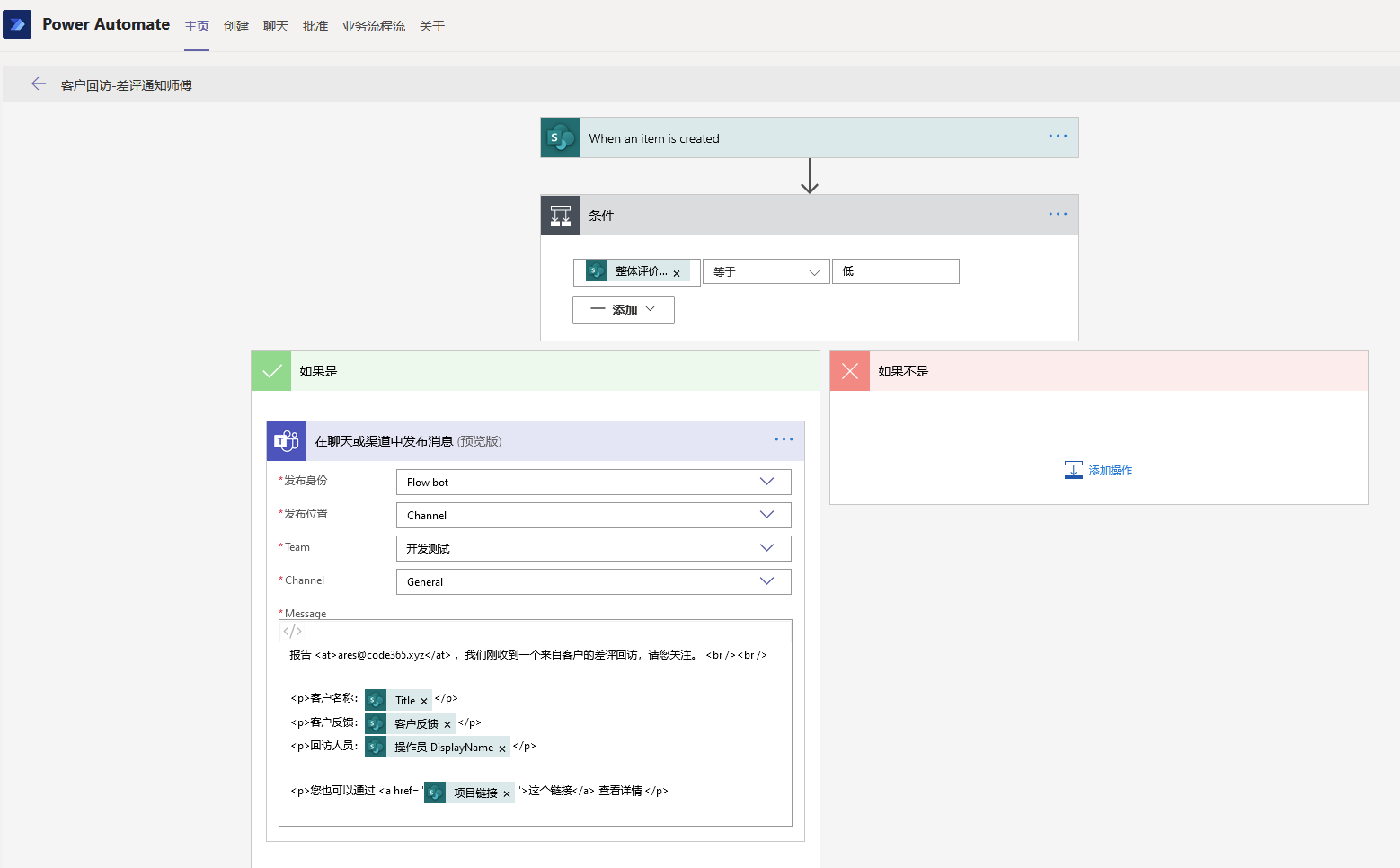Viewport: 1400px width, 868px height.
Task: Click the Teams icon on the post message action
Action: [x=286, y=440]
